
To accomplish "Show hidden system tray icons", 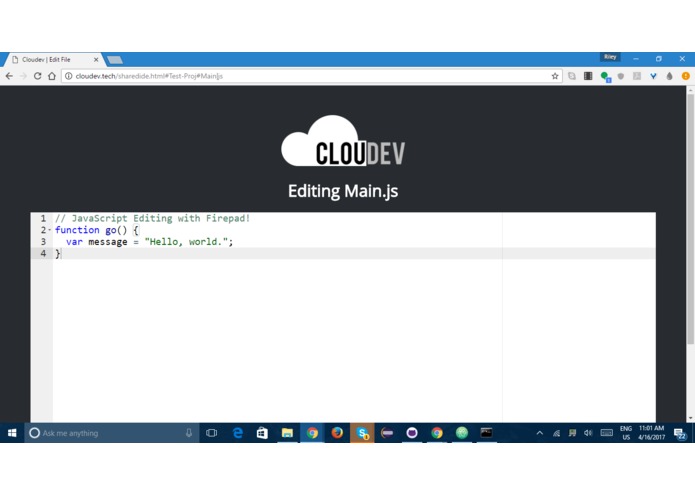I will [x=539, y=433].
